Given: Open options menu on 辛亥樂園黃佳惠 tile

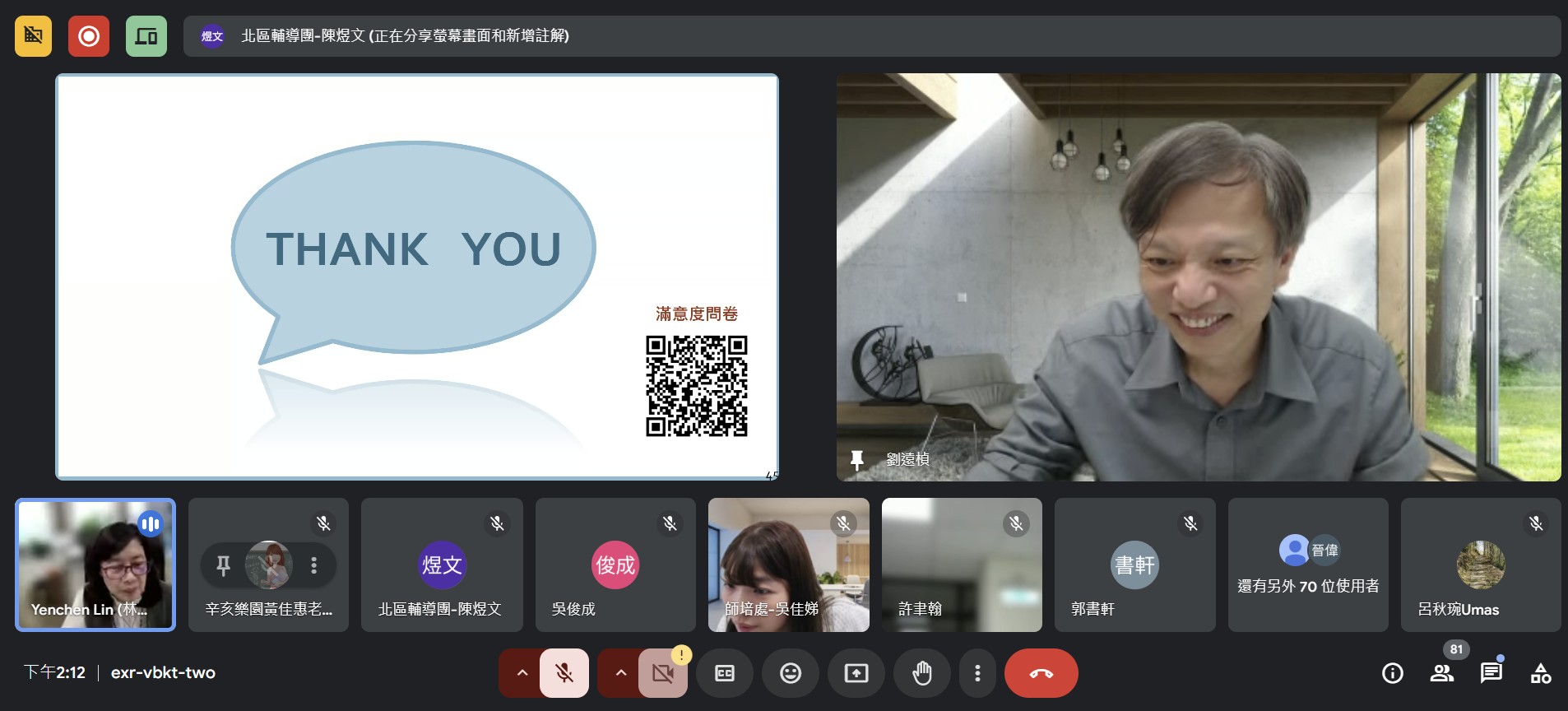Looking at the screenshot, I should click(x=313, y=565).
